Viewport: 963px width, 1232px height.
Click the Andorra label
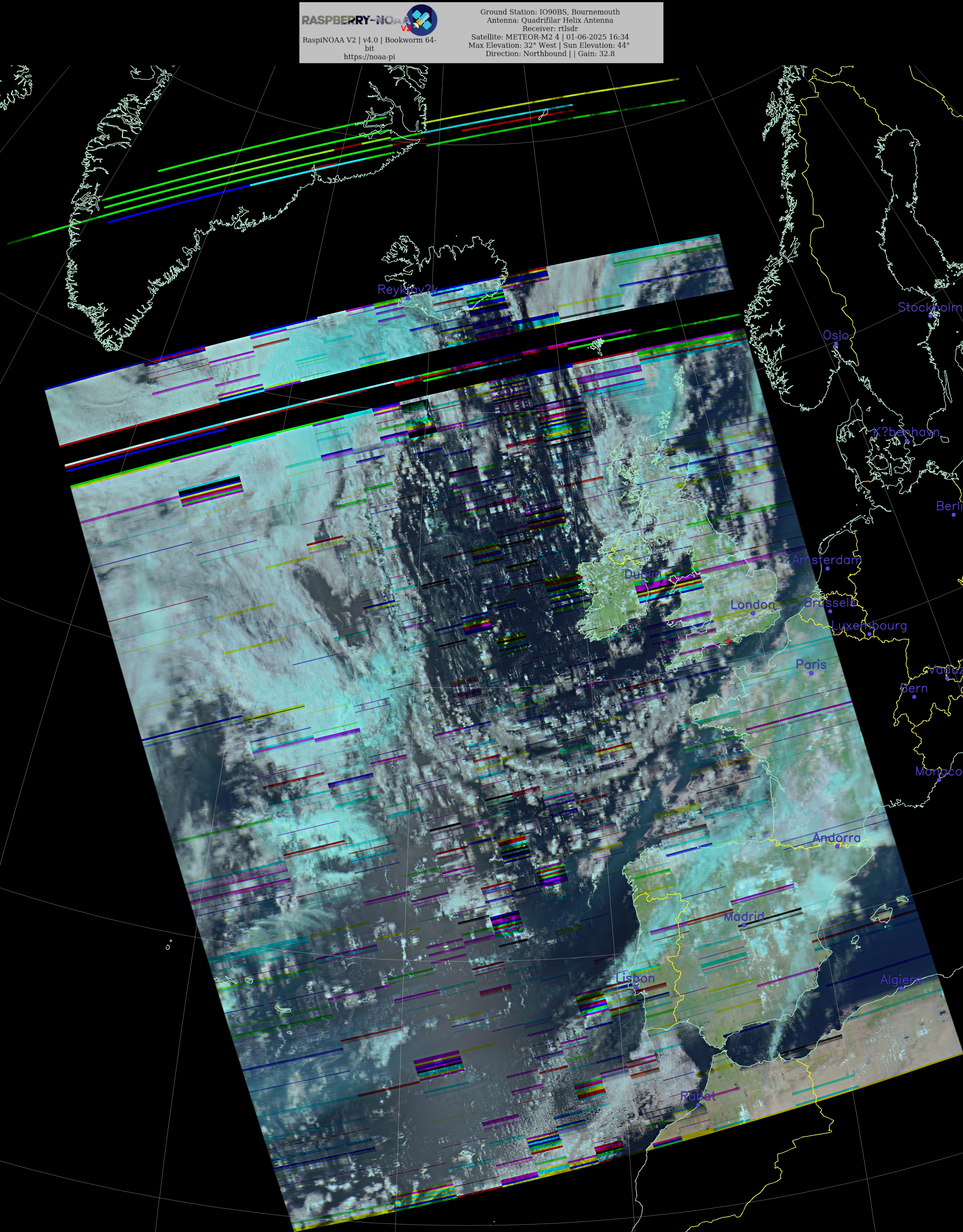pos(837,838)
